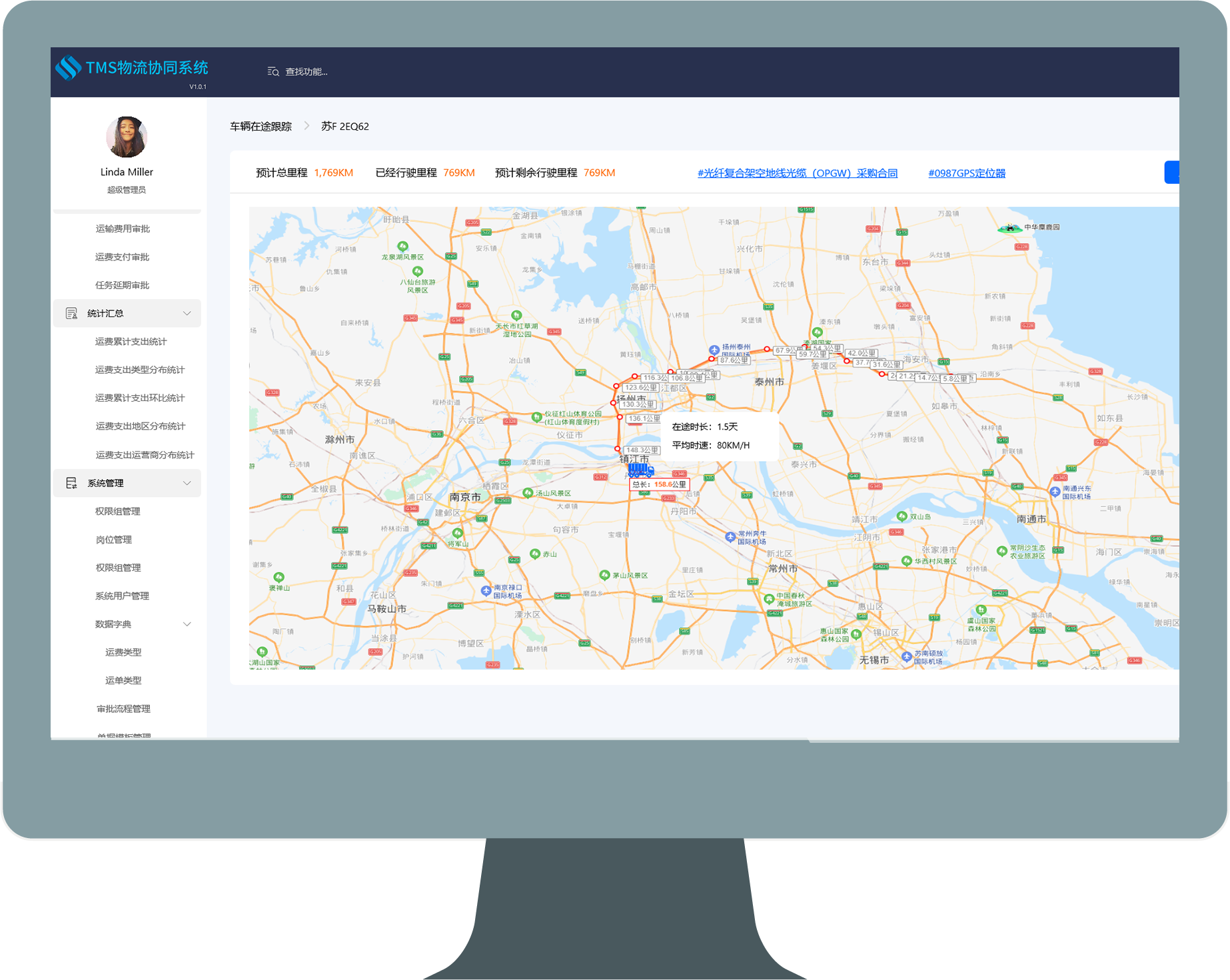
Task: Select 运费支出类型分布统计 in sidebar
Action: click(x=140, y=370)
